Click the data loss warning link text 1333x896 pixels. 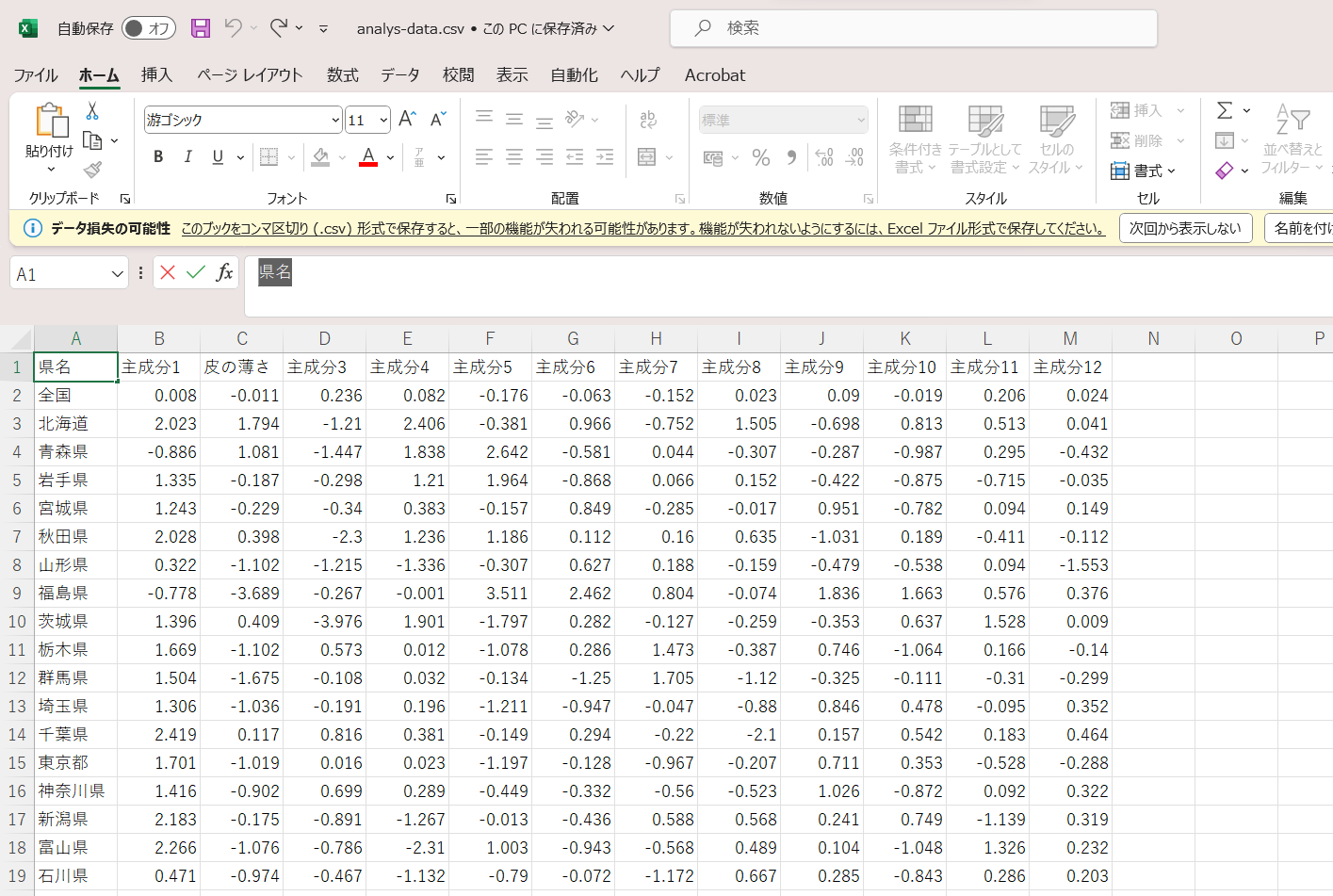(642, 228)
